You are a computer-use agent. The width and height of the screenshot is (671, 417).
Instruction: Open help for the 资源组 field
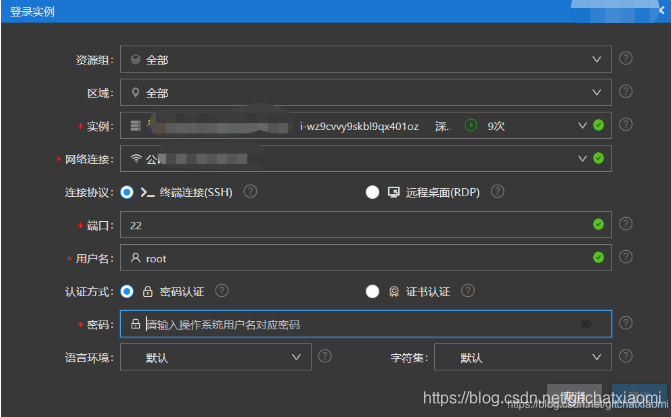tap(626, 58)
